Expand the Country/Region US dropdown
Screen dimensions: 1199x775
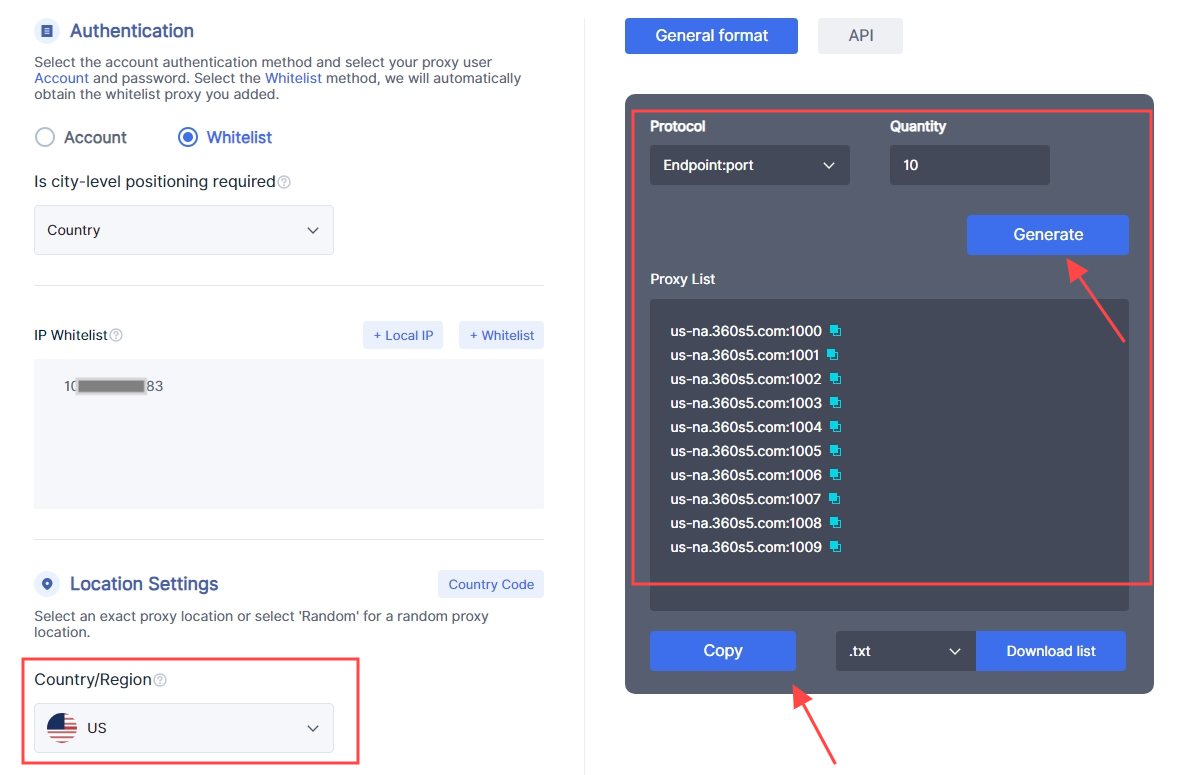click(184, 728)
